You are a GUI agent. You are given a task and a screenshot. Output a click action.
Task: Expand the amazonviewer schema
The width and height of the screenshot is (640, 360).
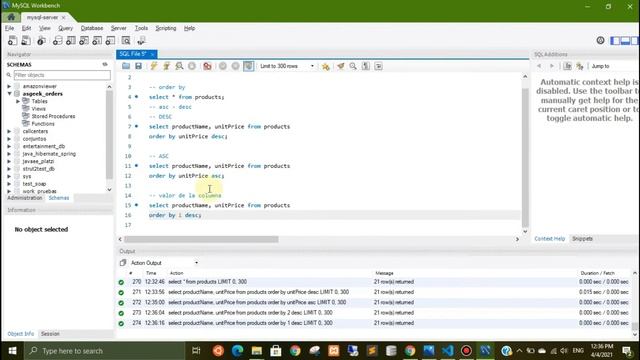click(9, 87)
